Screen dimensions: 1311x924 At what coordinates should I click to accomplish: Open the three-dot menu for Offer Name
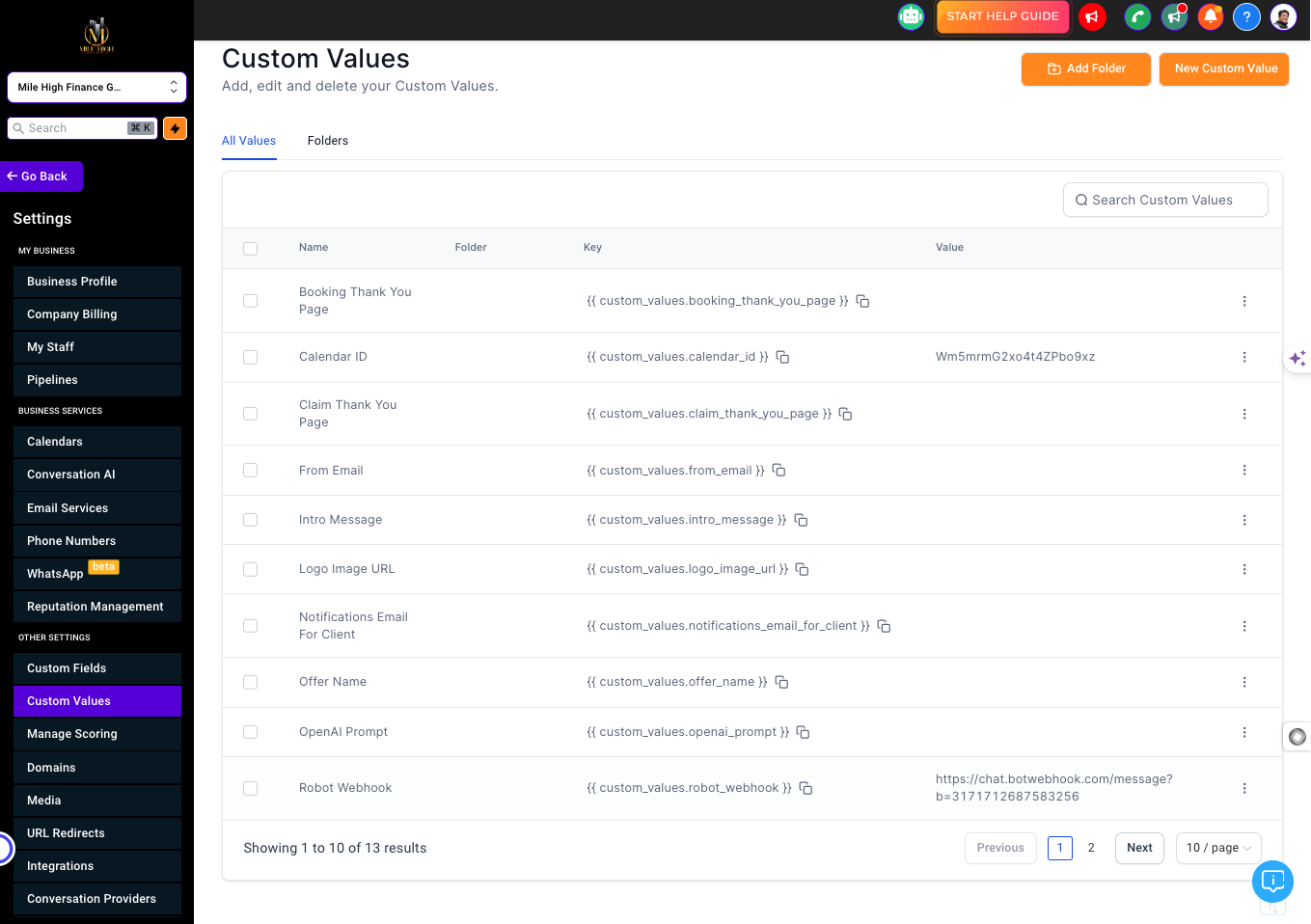(1244, 682)
